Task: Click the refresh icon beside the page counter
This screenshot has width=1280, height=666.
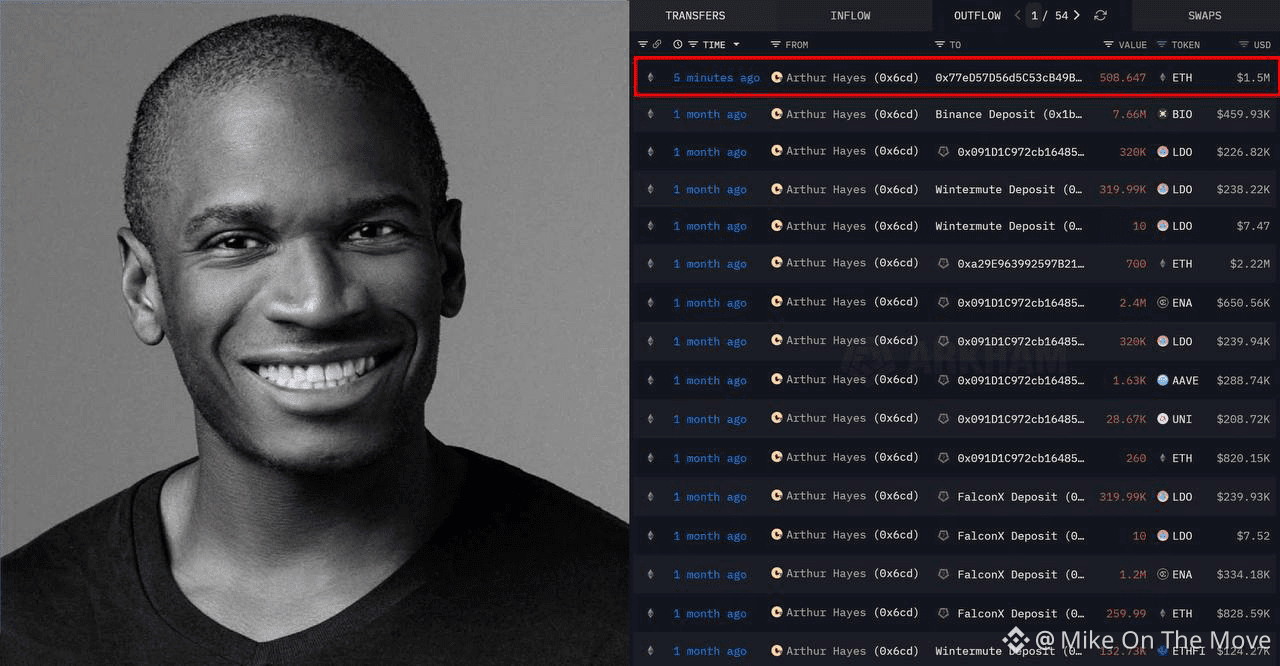Action: [1100, 15]
